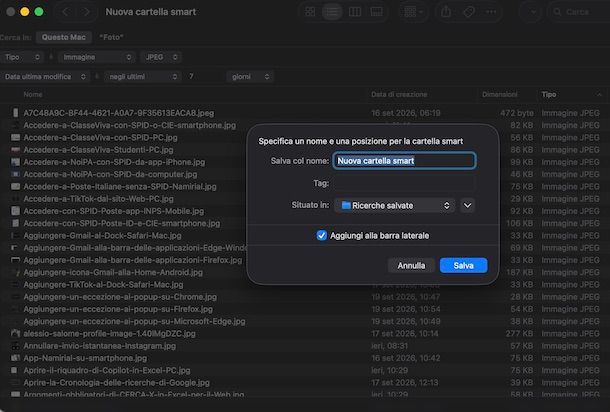Switch to icon view in toolbar
Image resolution: width=610 pixels, height=412 pixels.
coord(310,12)
